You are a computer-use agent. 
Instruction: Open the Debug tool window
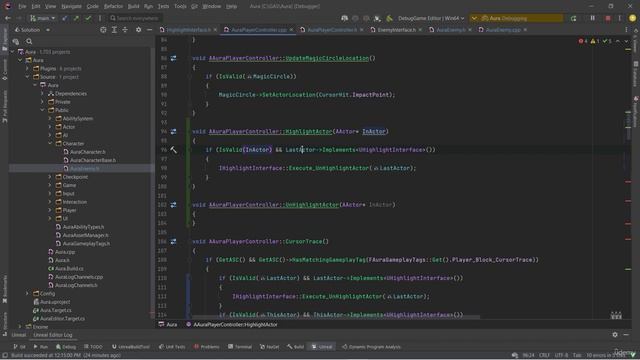click(66, 347)
